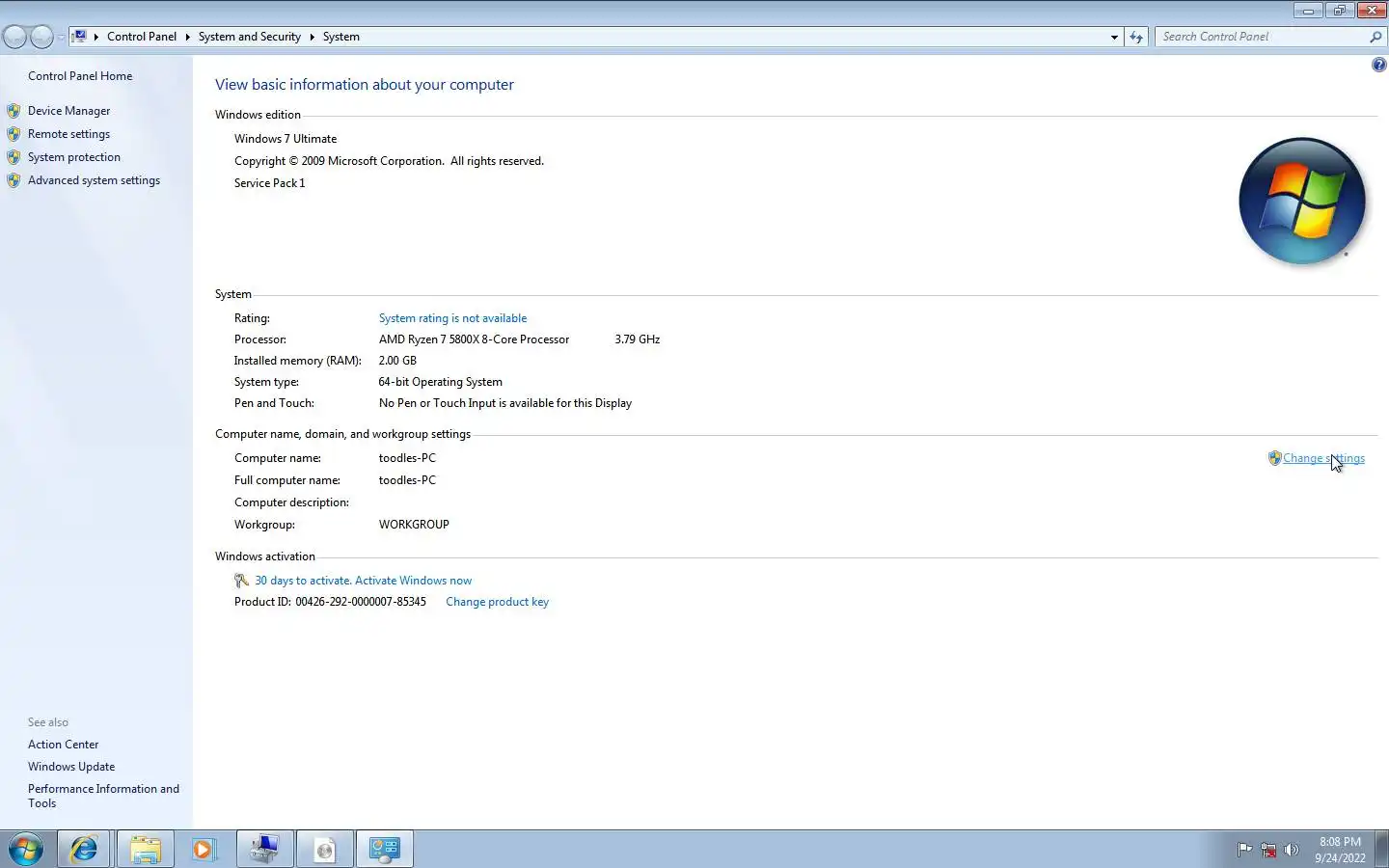Open Windows Update under See also
Viewport: 1389px width, 868px height.
tap(71, 767)
